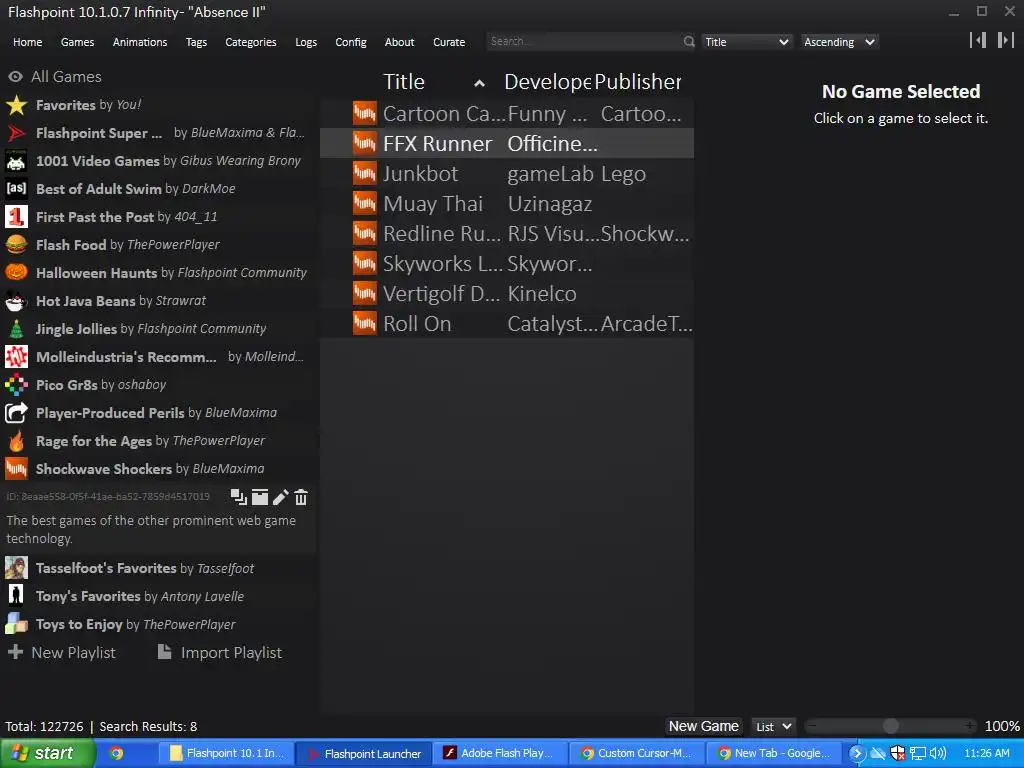The image size is (1024, 768).
Task: Open the Home tab
Action: (x=27, y=42)
